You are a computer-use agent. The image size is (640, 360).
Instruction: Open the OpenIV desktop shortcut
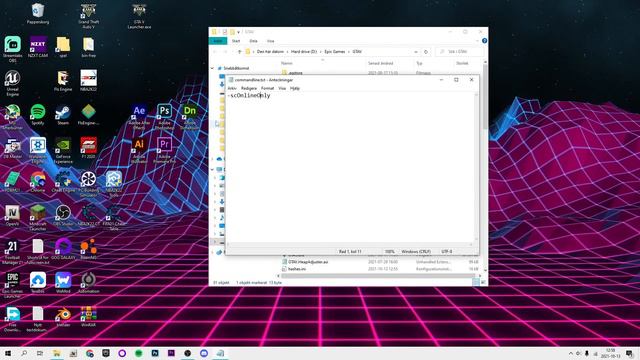click(12, 216)
